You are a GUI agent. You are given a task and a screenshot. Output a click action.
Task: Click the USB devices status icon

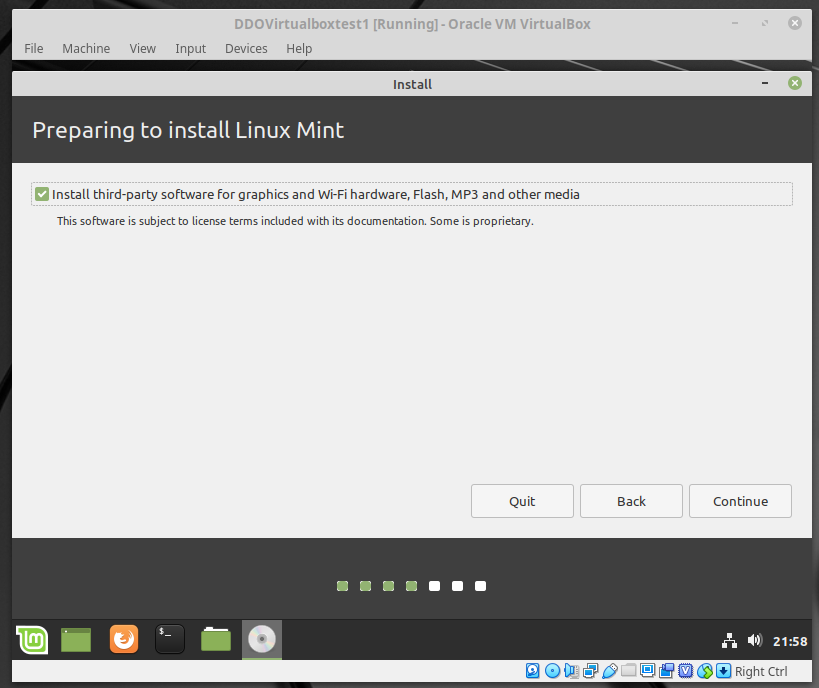coord(610,671)
